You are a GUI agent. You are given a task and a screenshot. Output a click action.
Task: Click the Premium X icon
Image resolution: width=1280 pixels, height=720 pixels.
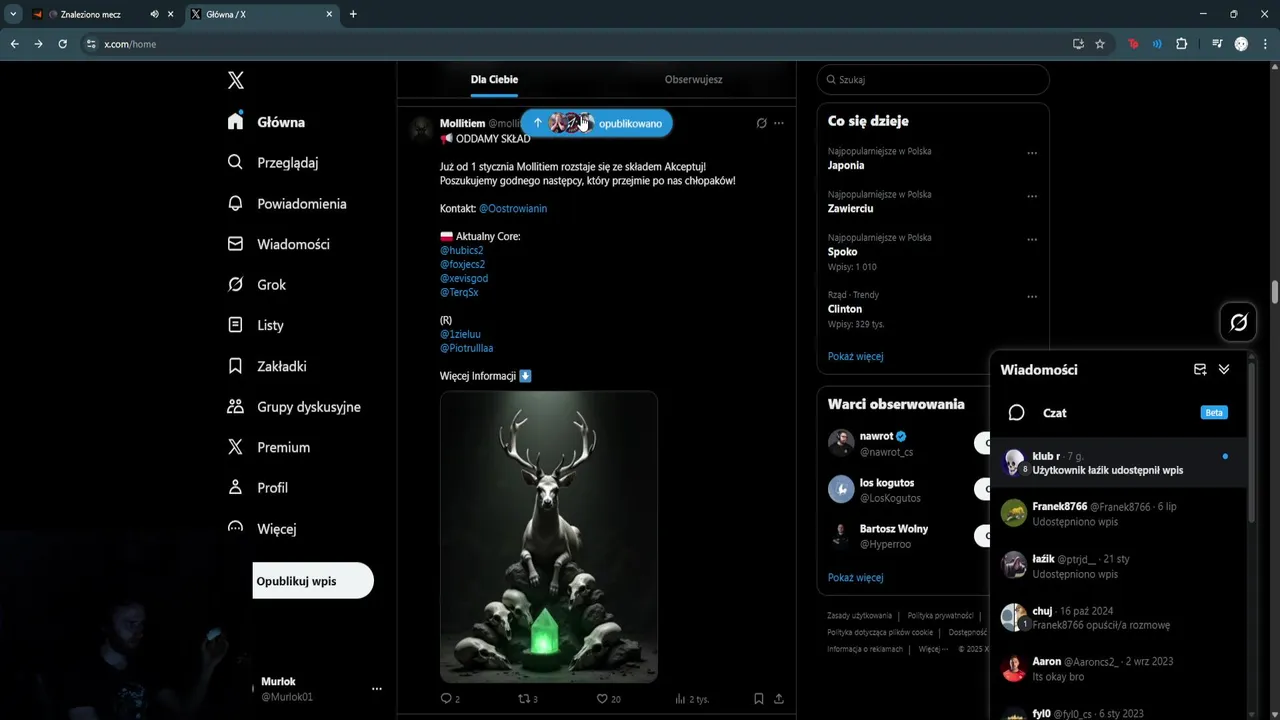[x=235, y=447]
